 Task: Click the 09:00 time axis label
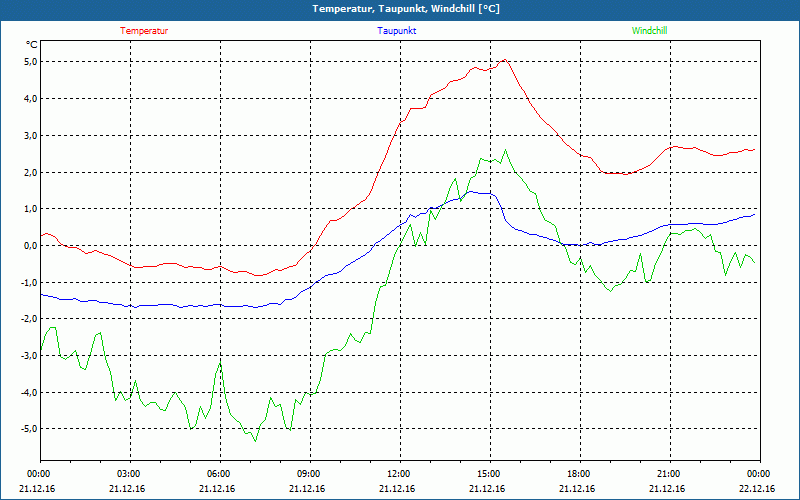[x=310, y=473]
